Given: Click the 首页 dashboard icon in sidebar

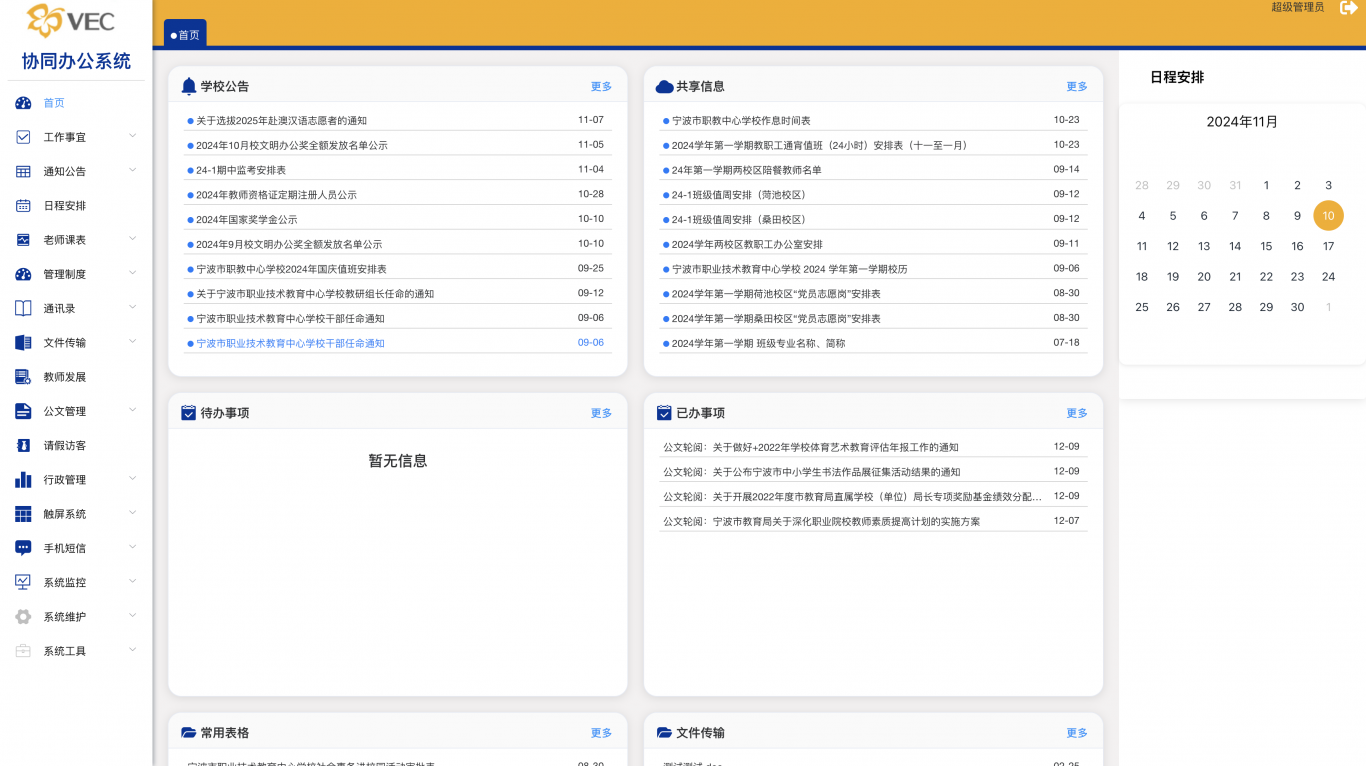Looking at the screenshot, I should point(23,103).
